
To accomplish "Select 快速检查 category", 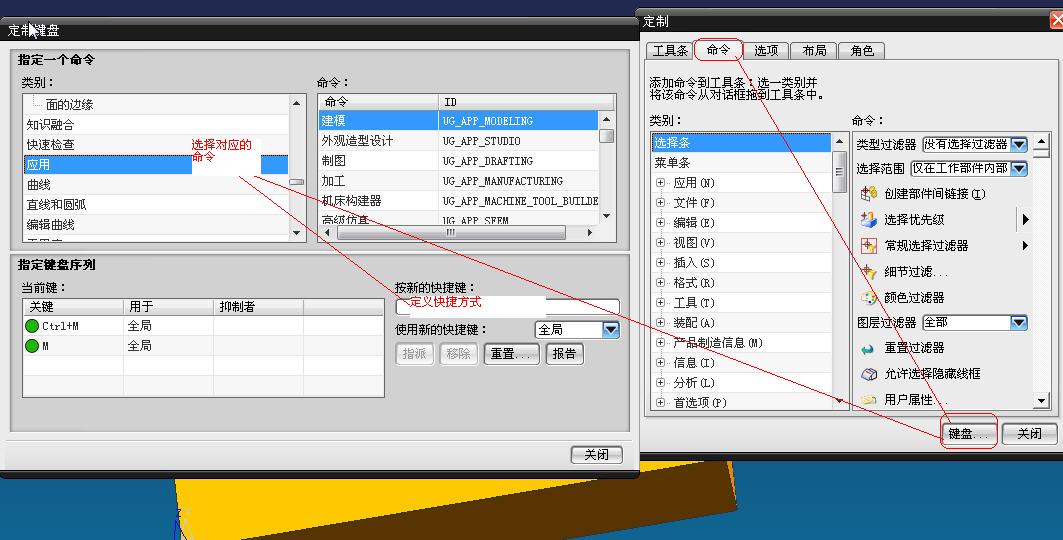I will pos(156,144).
